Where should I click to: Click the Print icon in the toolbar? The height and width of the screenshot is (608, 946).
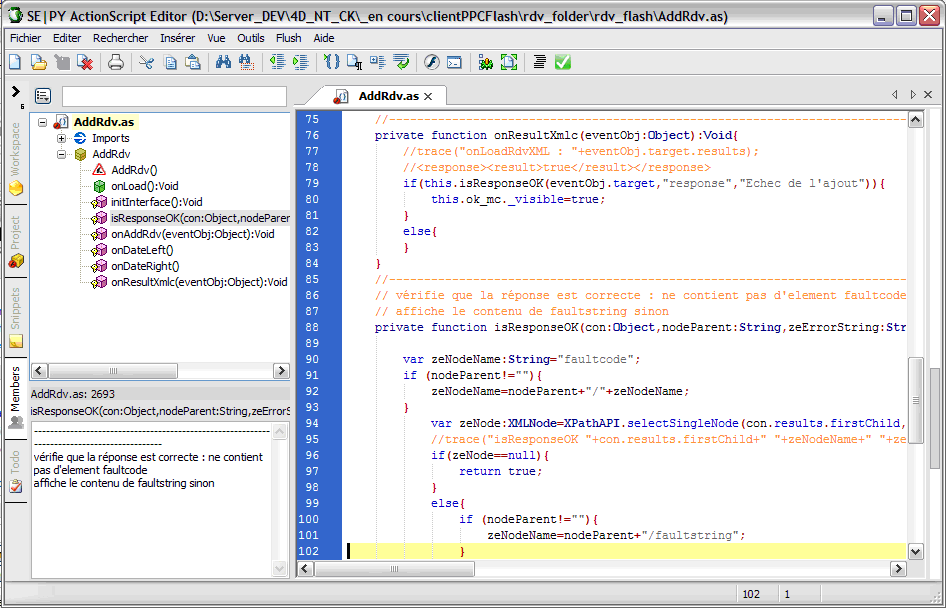[x=116, y=62]
